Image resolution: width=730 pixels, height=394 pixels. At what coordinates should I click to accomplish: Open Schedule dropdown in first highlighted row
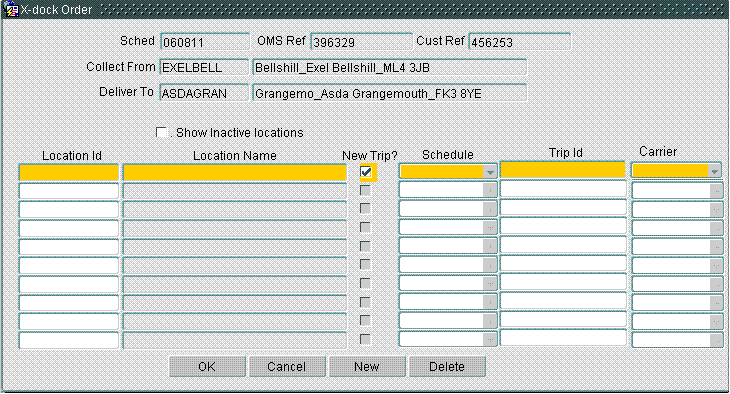[x=490, y=172]
